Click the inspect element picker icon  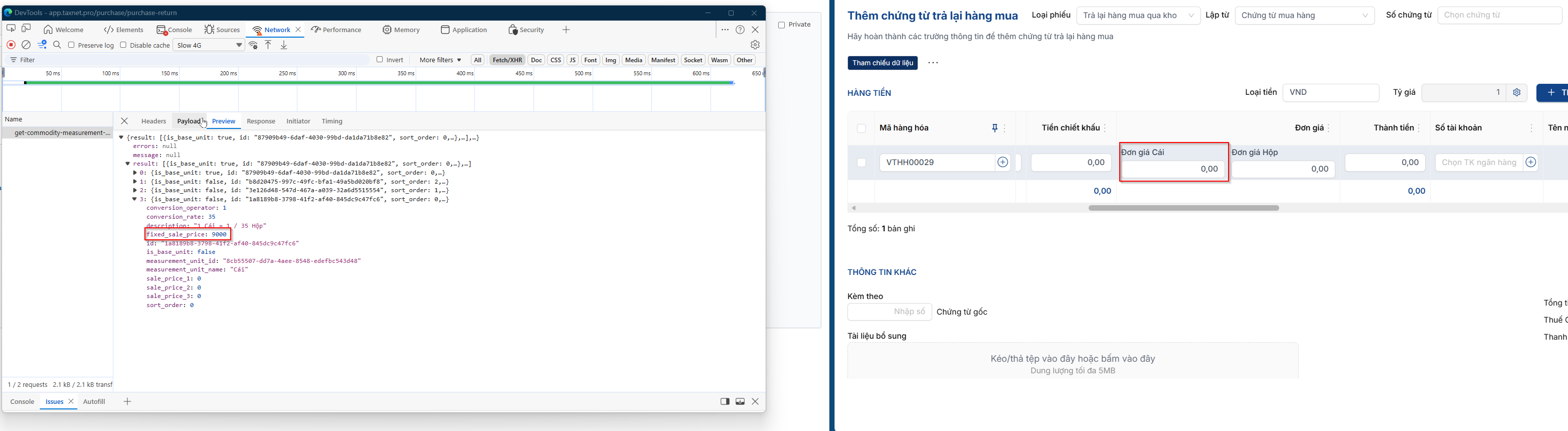11,29
